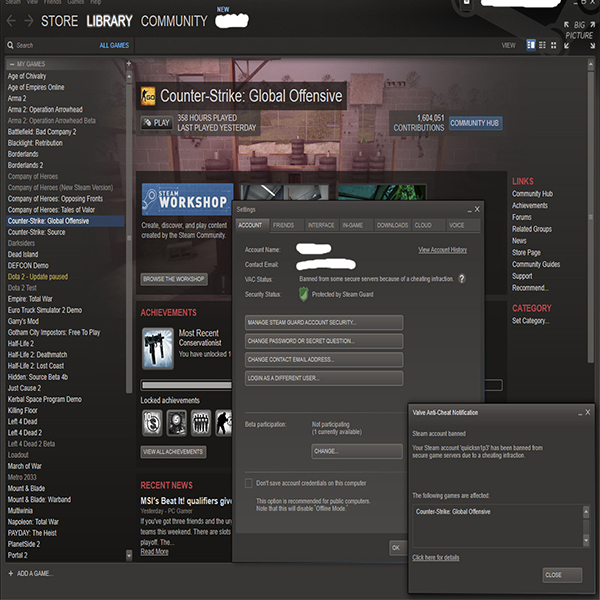Switch to detail view icon
The height and width of the screenshot is (600, 600).
click(x=531, y=45)
